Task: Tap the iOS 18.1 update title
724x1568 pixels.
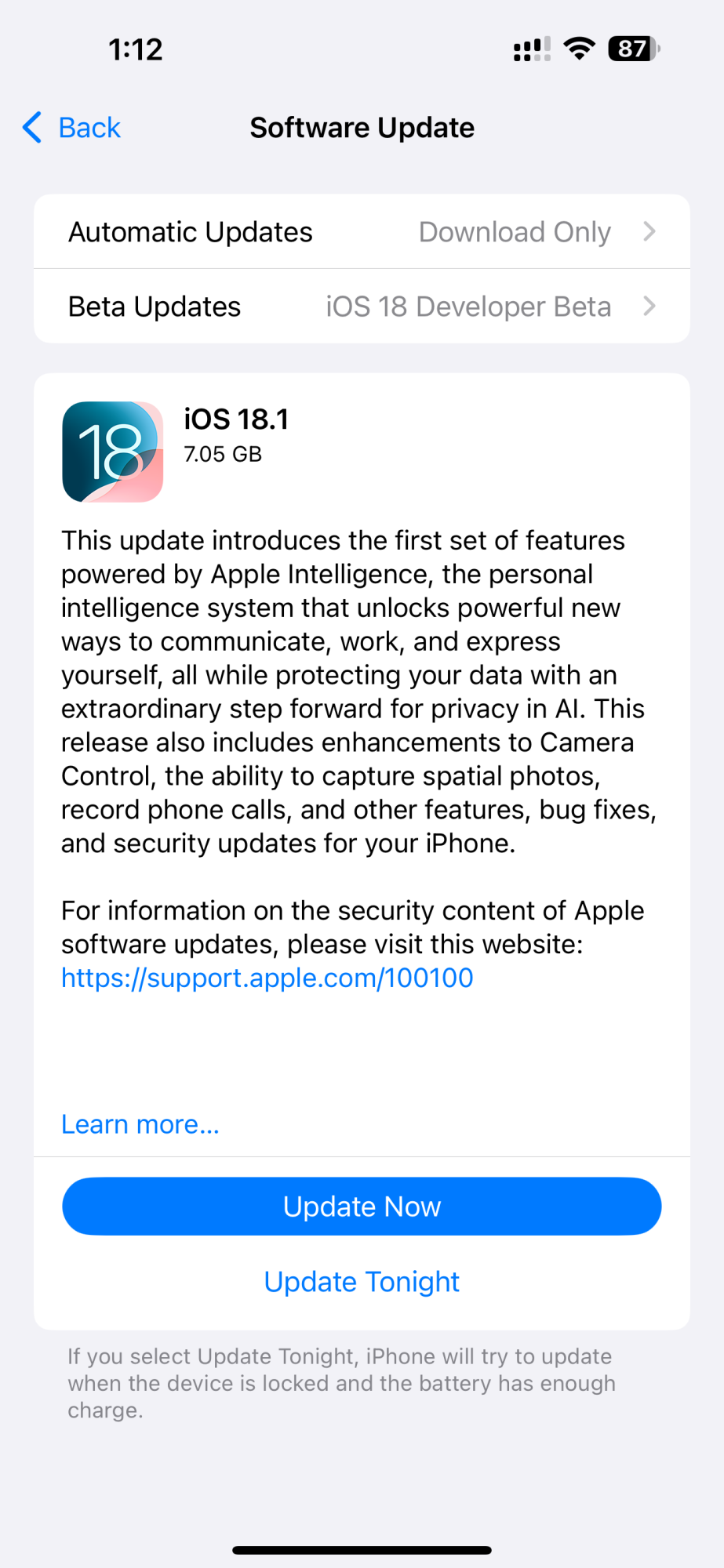Action: (x=236, y=419)
